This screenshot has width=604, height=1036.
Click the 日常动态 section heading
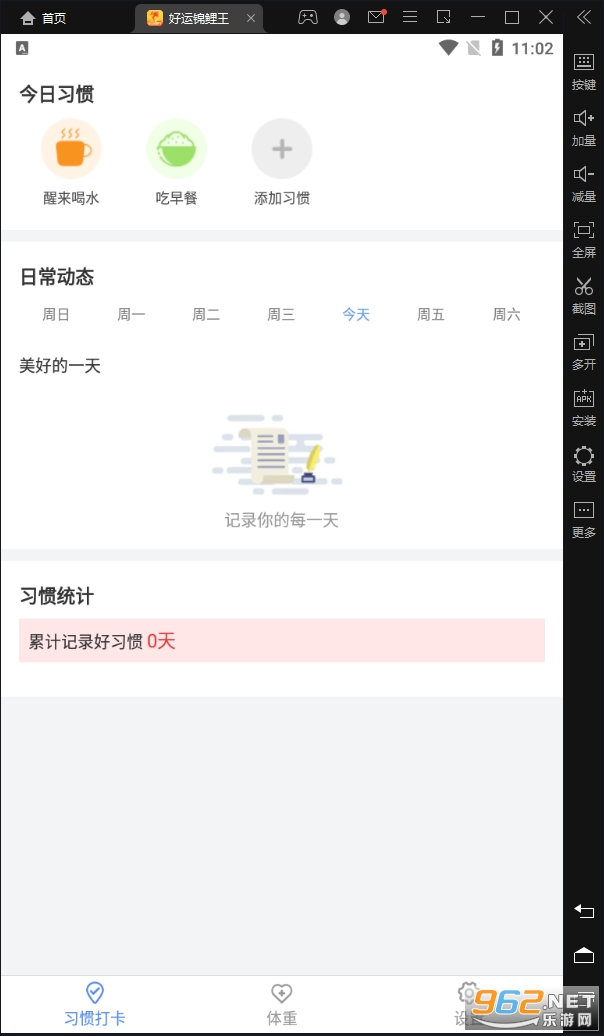pos(57,277)
